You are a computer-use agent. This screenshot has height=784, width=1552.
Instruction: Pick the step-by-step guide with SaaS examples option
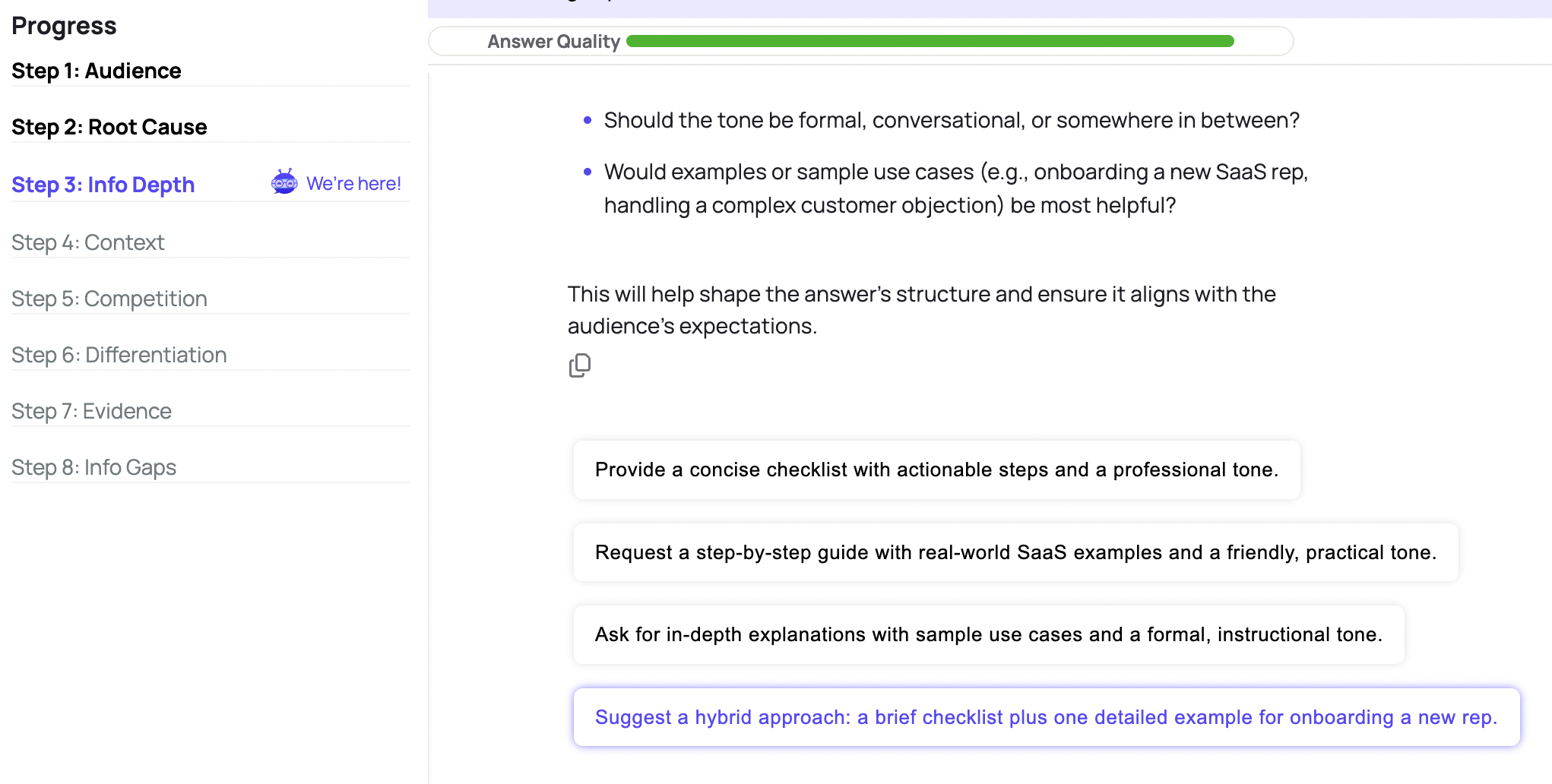point(1015,552)
